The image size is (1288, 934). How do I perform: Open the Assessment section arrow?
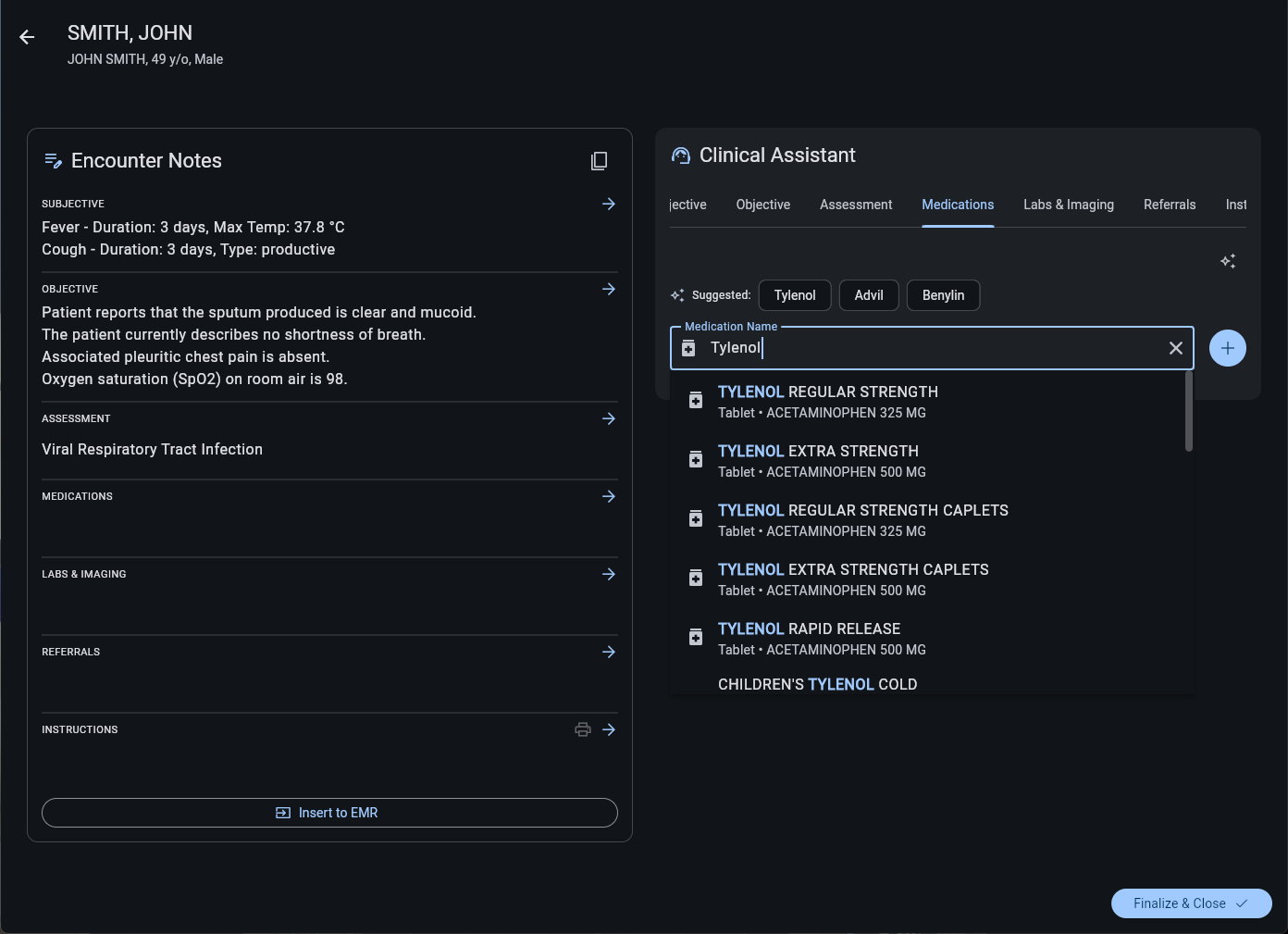[608, 418]
